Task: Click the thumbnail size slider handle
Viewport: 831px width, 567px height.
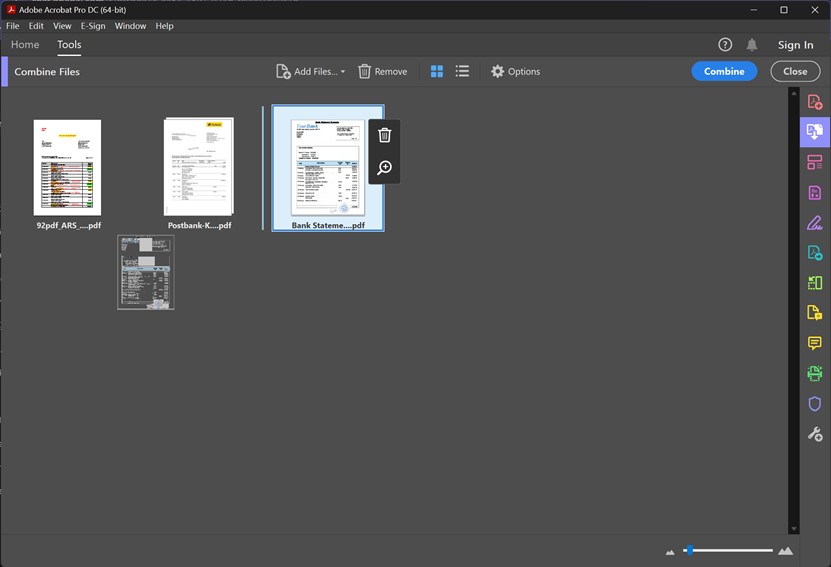Action: [689, 550]
